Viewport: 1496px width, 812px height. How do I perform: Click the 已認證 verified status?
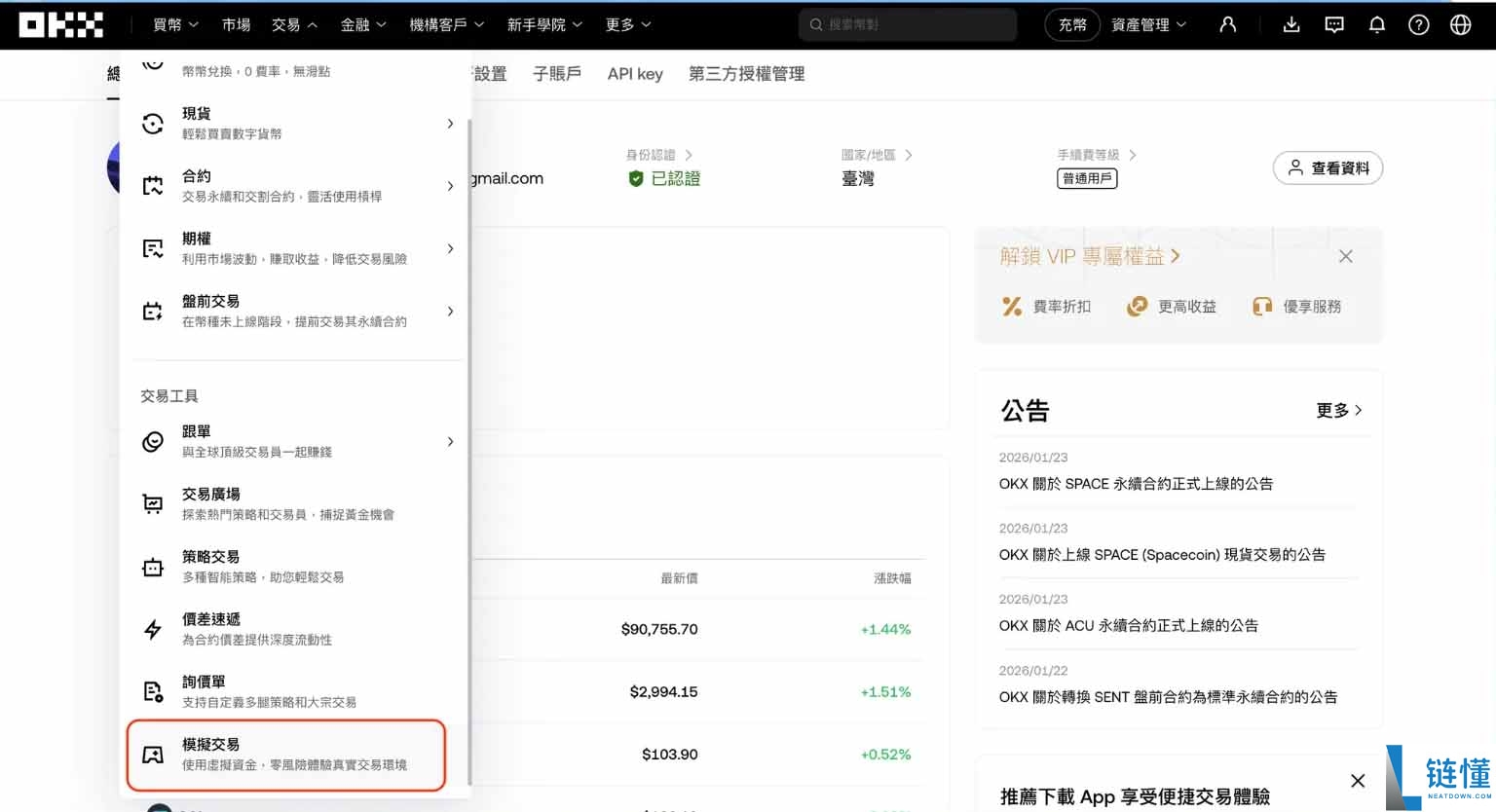(x=665, y=178)
